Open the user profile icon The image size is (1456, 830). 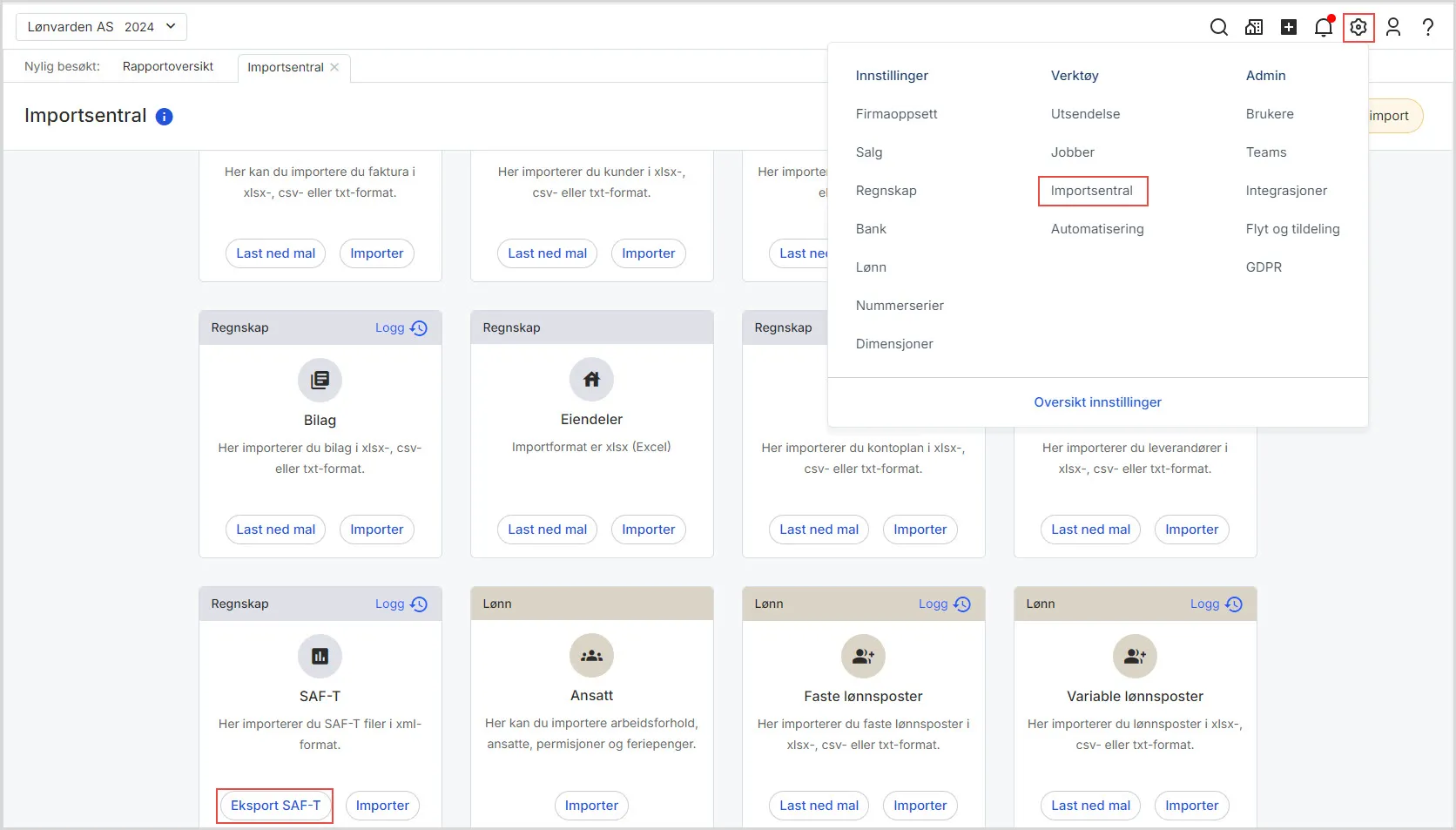click(x=1393, y=27)
